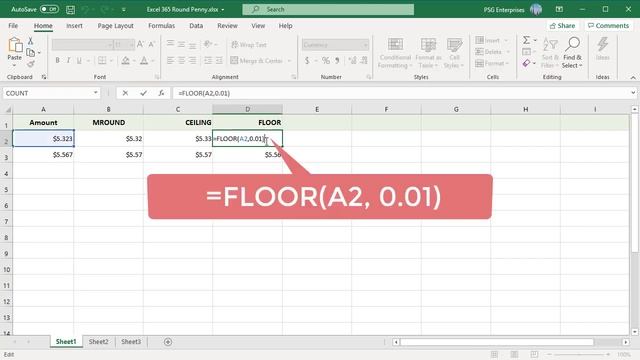Open the Review tab

pyautogui.click(x=227, y=26)
